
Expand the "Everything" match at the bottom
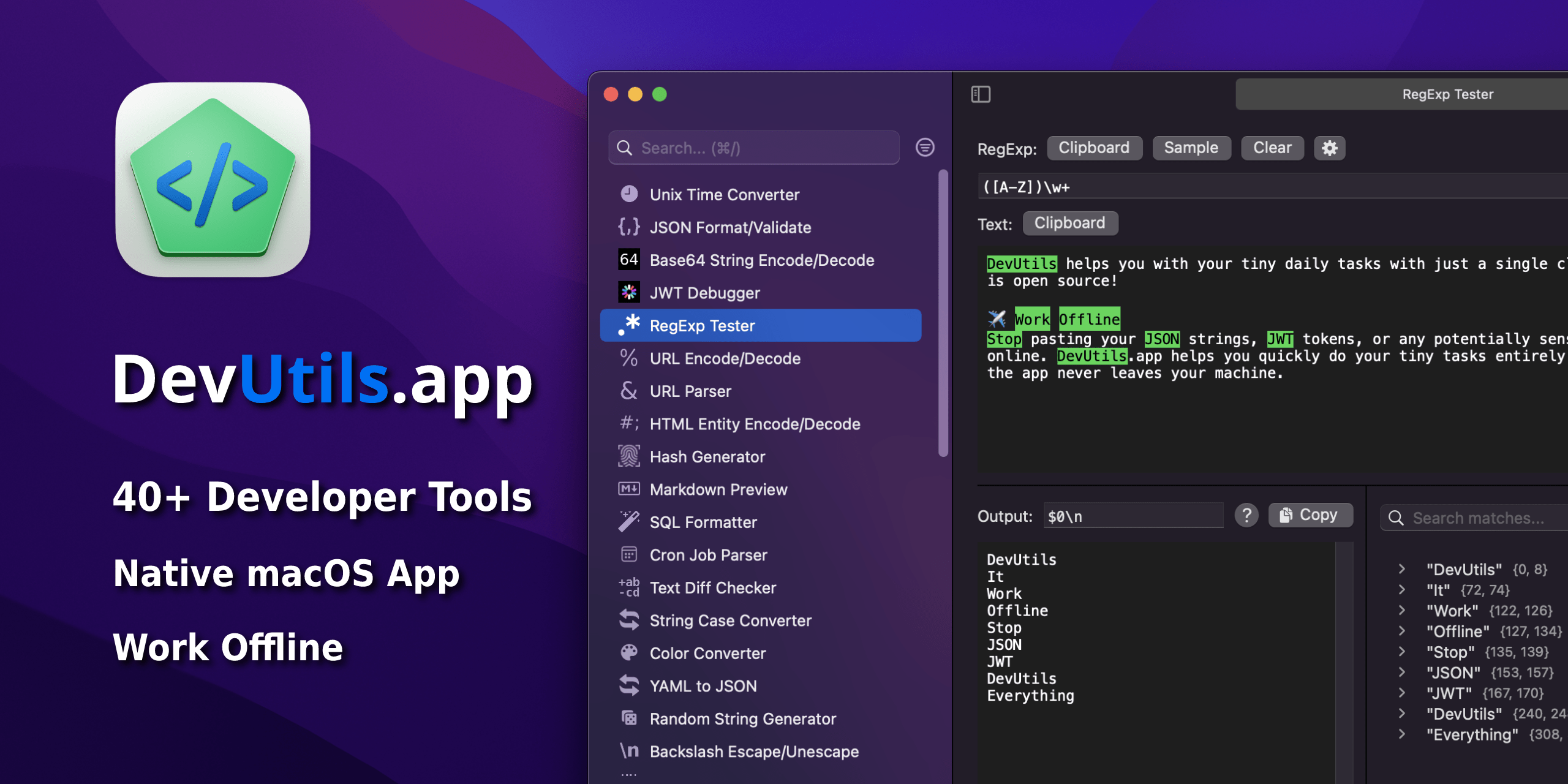pyautogui.click(x=1403, y=734)
